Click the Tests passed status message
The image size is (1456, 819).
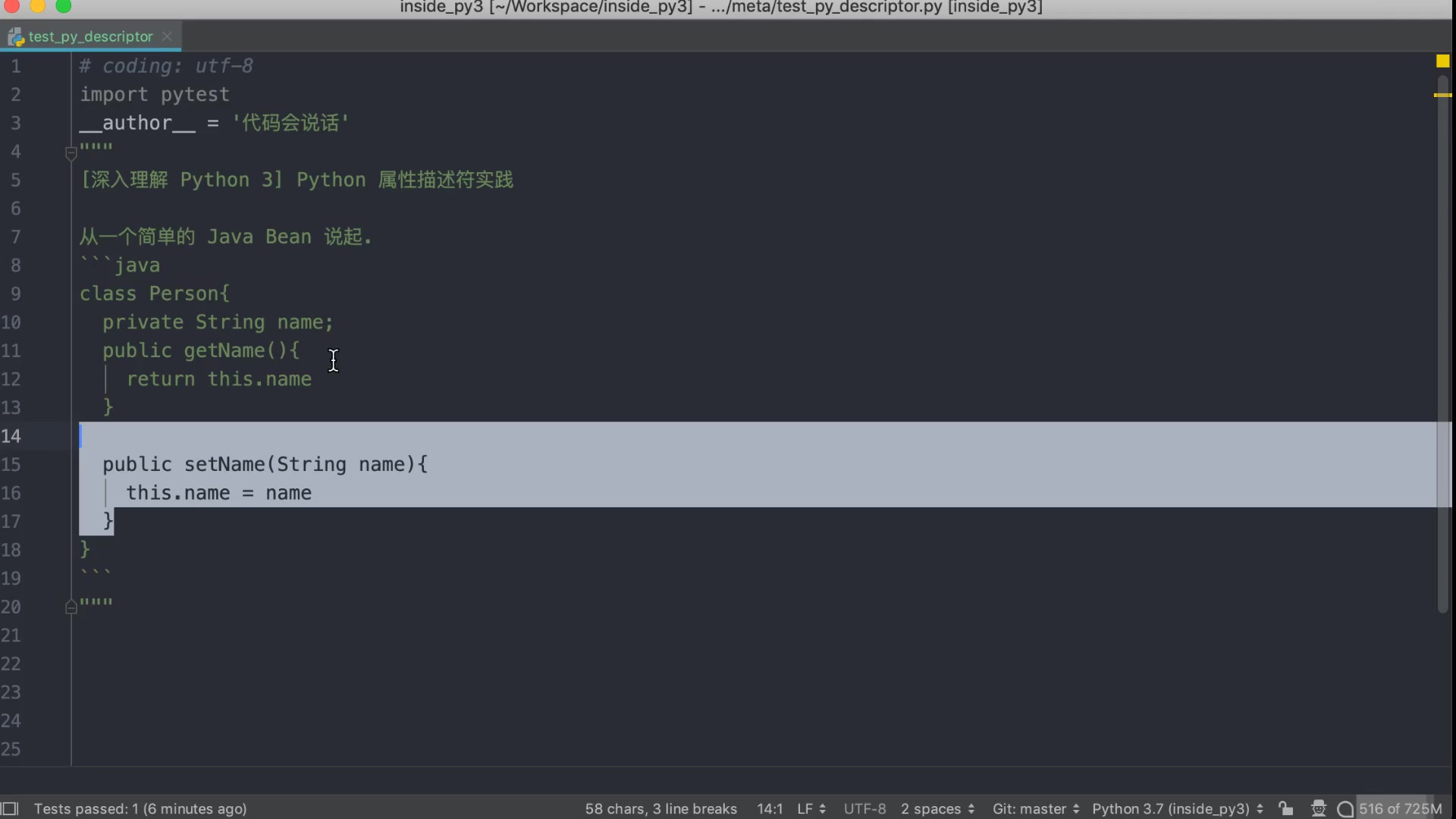tap(140, 808)
